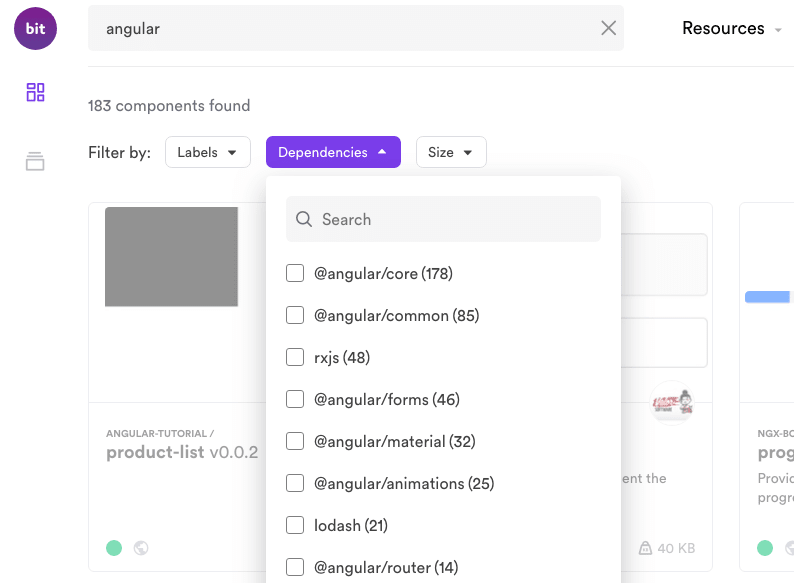Click the dependency Search input field
This screenshot has width=794, height=583.
coord(443,219)
